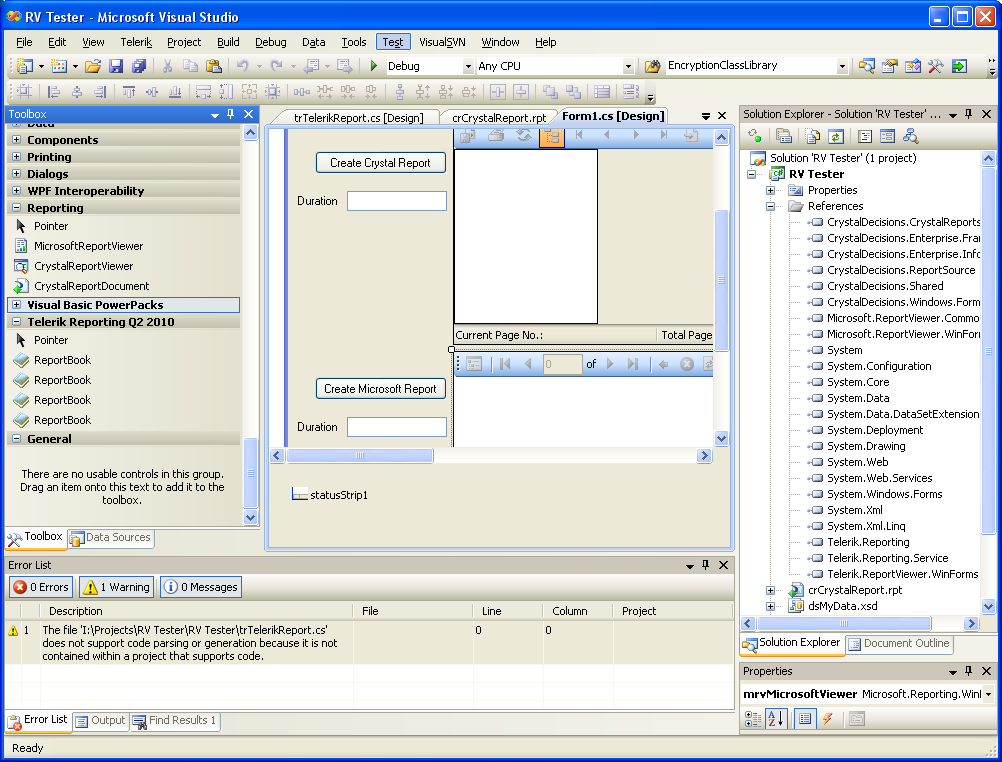Click the Toolbox wrench-and-hammer icon in the top toolbar
The image size is (1002, 762).
pos(936,66)
